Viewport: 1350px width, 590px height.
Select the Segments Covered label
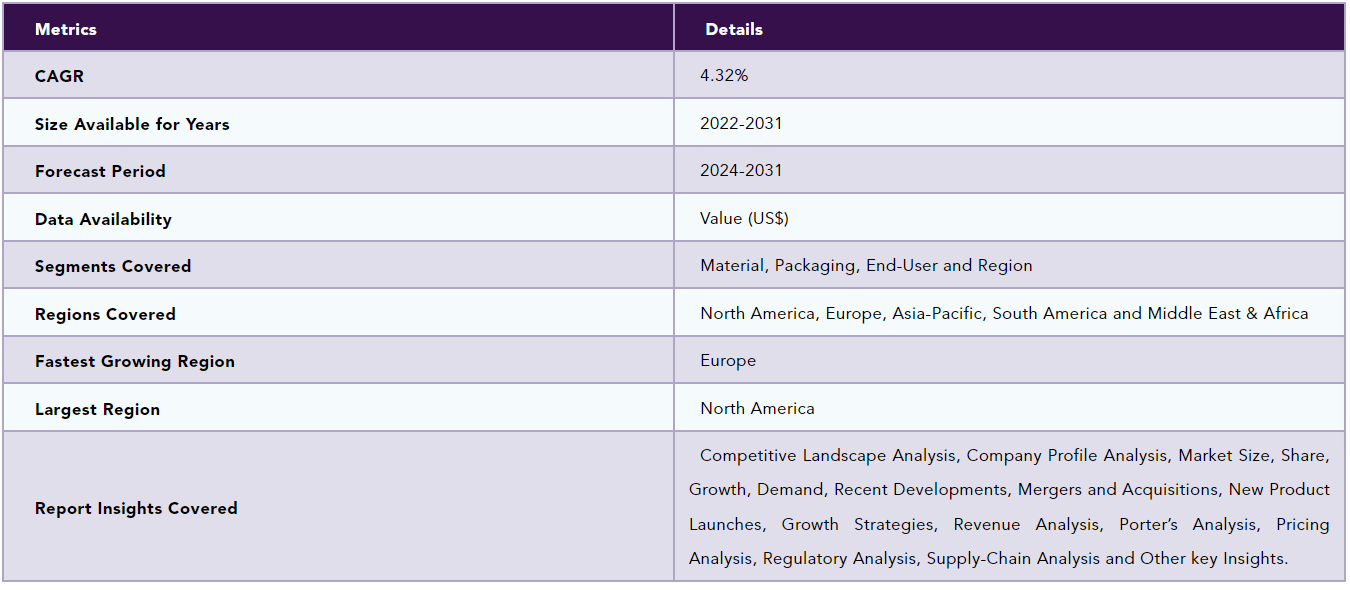(113, 266)
